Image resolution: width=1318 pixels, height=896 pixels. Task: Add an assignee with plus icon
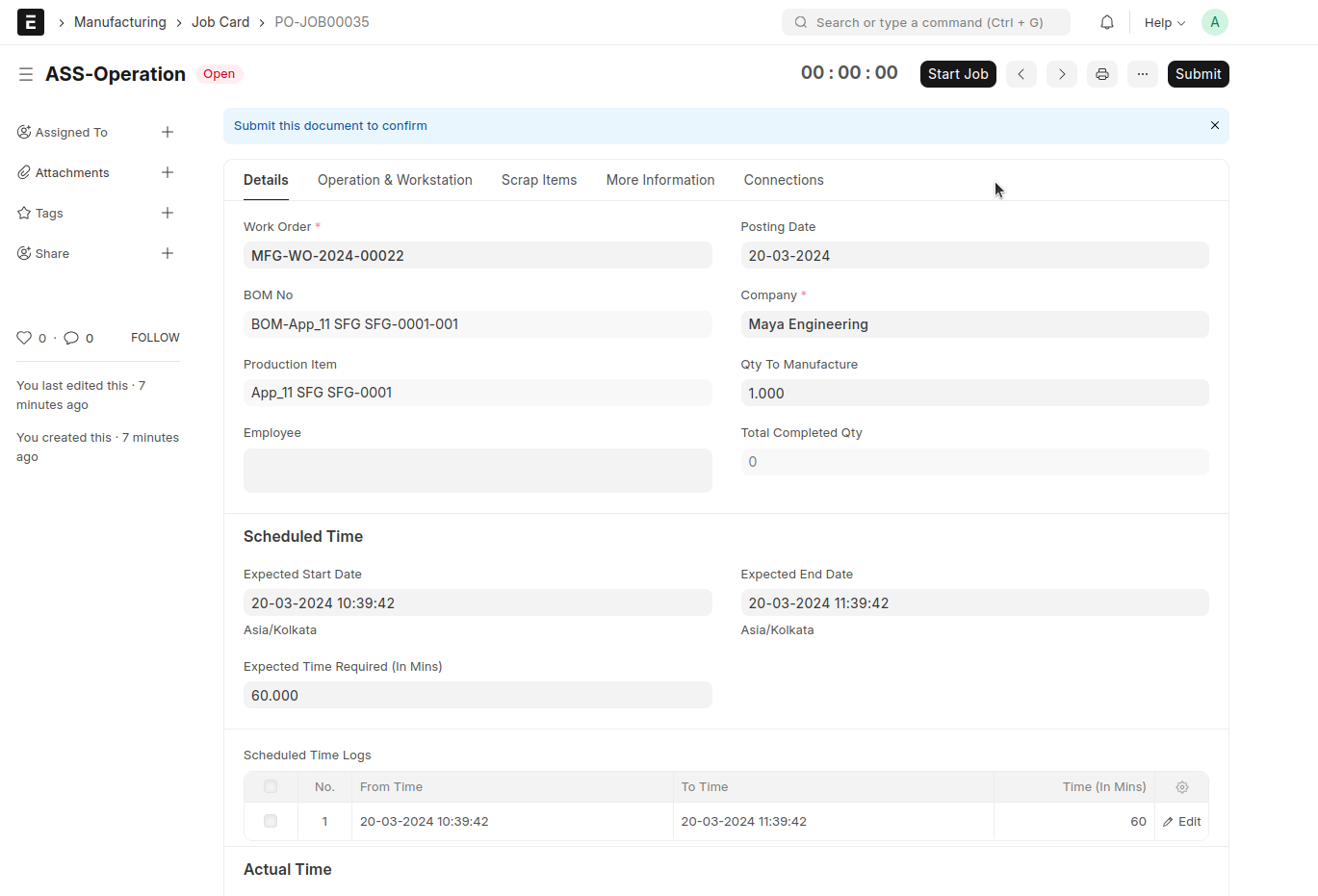[168, 132]
